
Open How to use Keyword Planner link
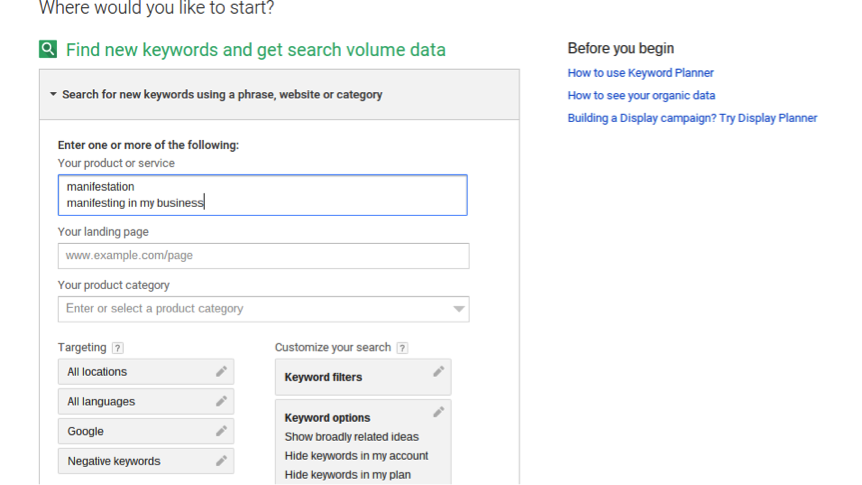pos(640,73)
